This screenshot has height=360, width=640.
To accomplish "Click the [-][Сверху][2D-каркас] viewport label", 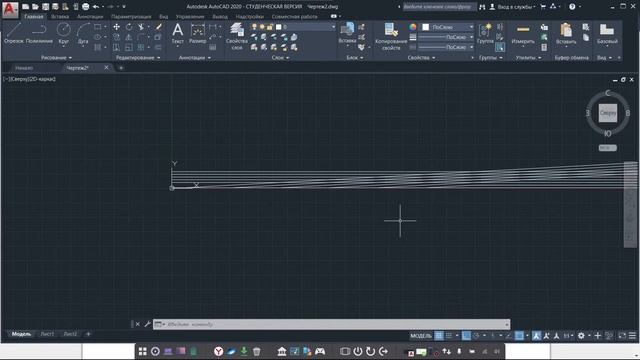I will pos(29,79).
